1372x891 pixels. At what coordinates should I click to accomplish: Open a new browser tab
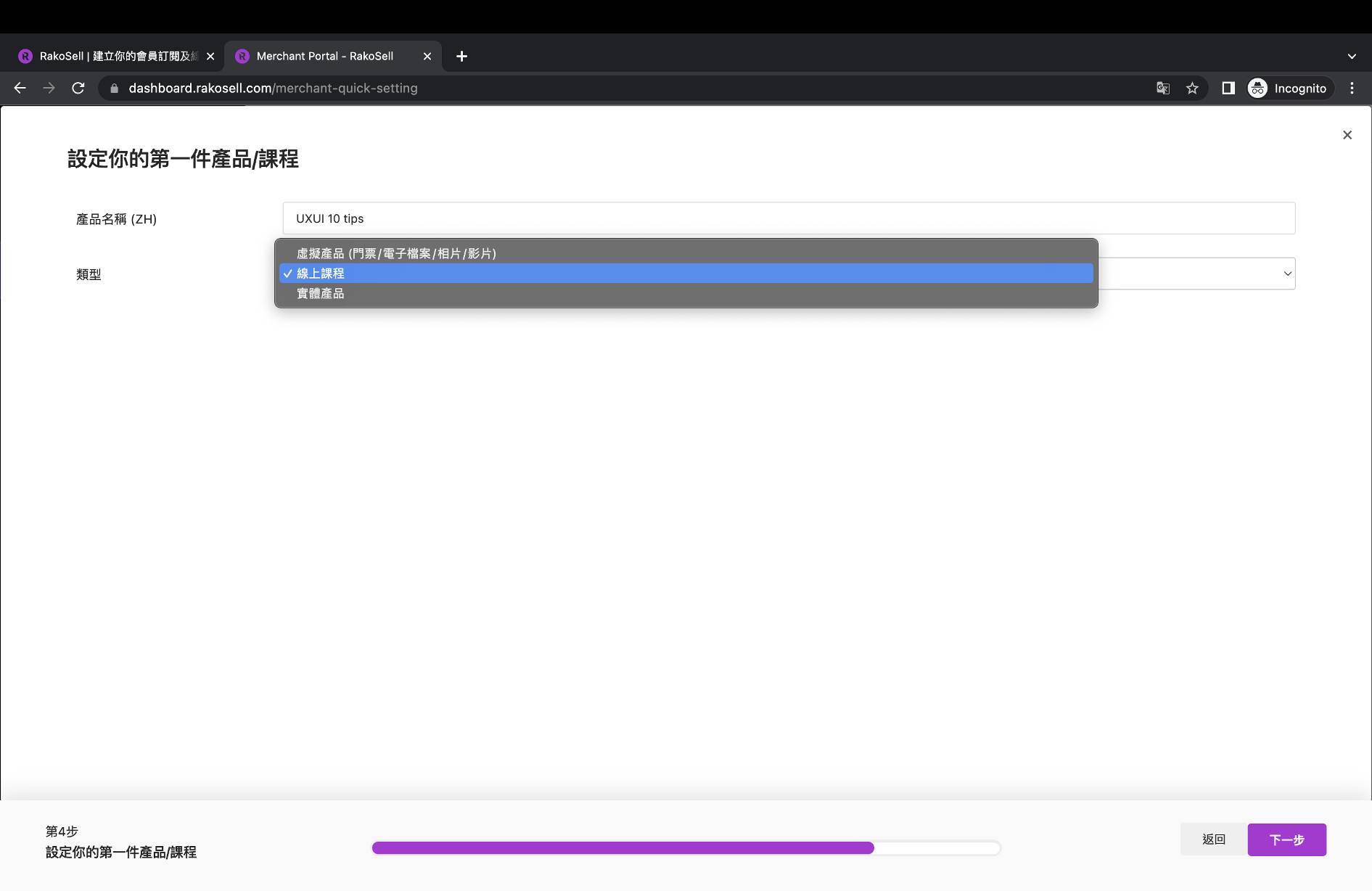coord(461,56)
